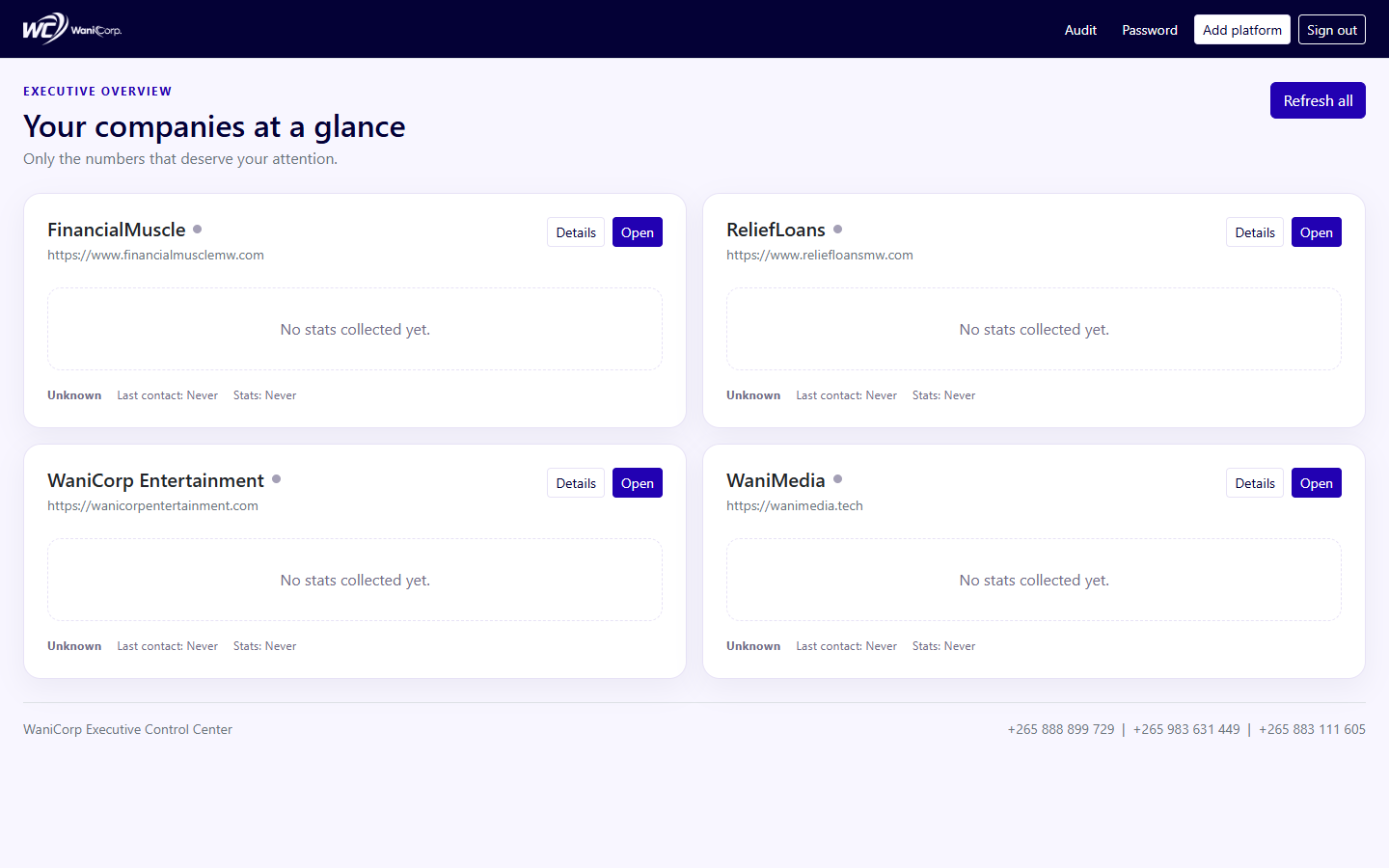
Task: Click the status dot beside WaniCorp Entertainment
Action: (x=276, y=479)
